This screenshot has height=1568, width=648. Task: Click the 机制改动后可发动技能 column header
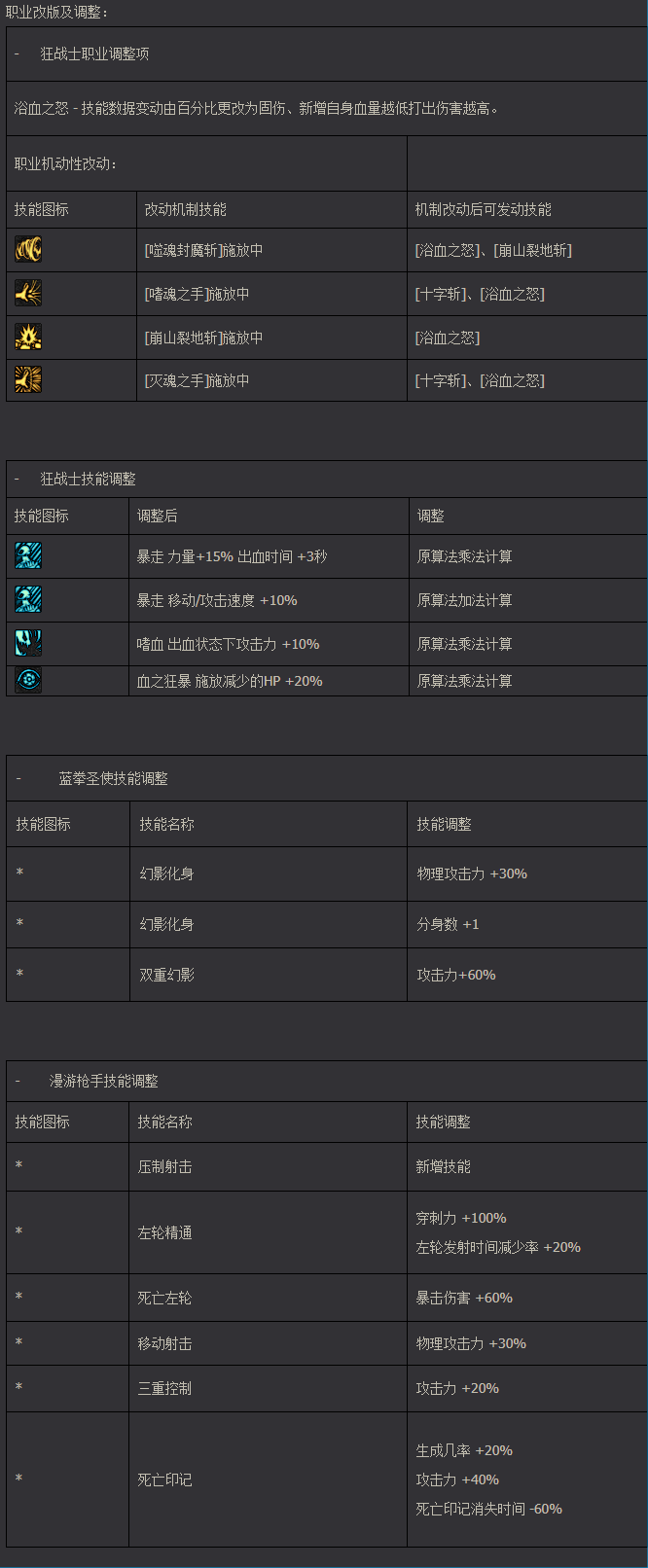[483, 209]
